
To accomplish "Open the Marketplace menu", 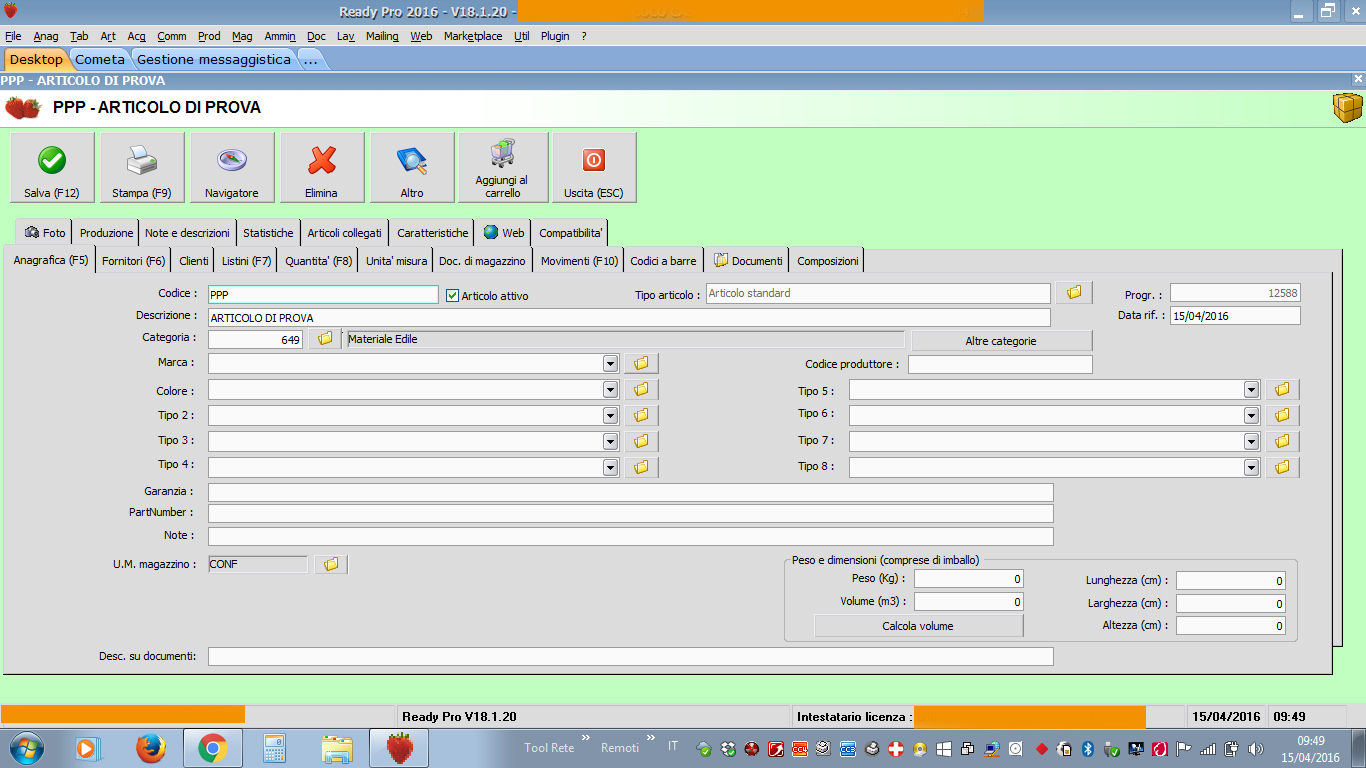I will tap(473, 36).
